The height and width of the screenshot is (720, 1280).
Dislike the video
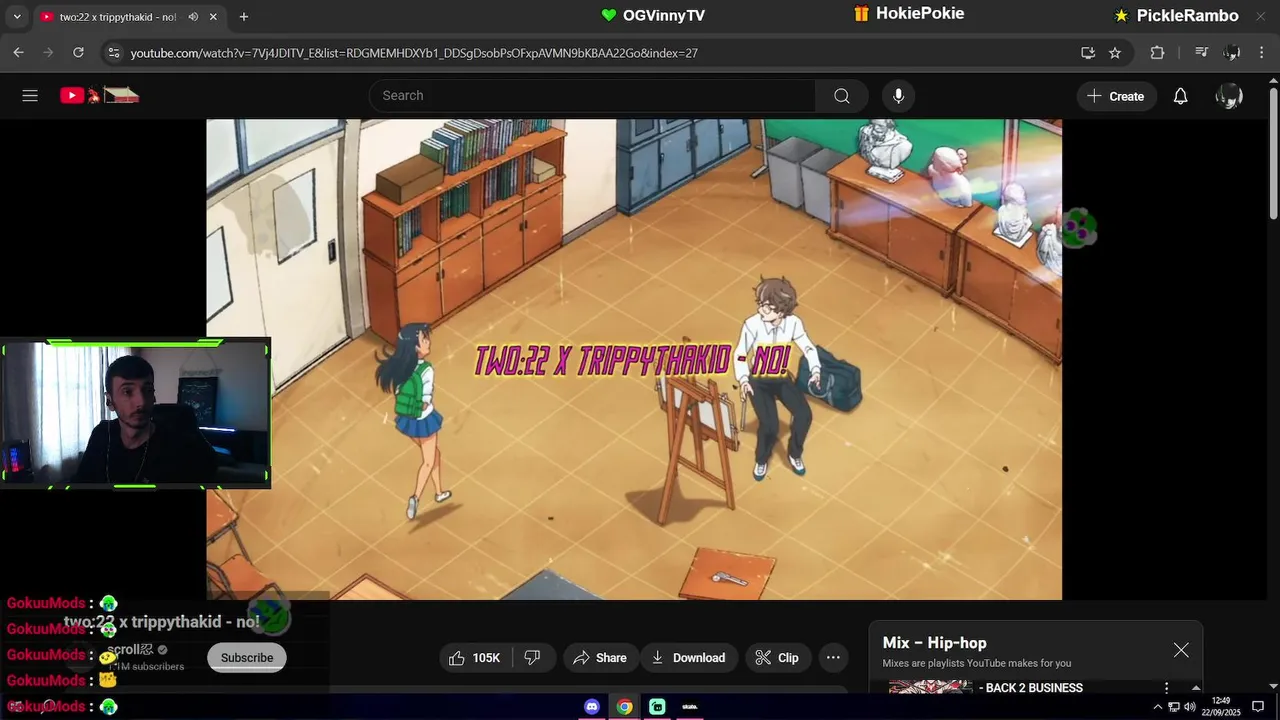tap(533, 657)
